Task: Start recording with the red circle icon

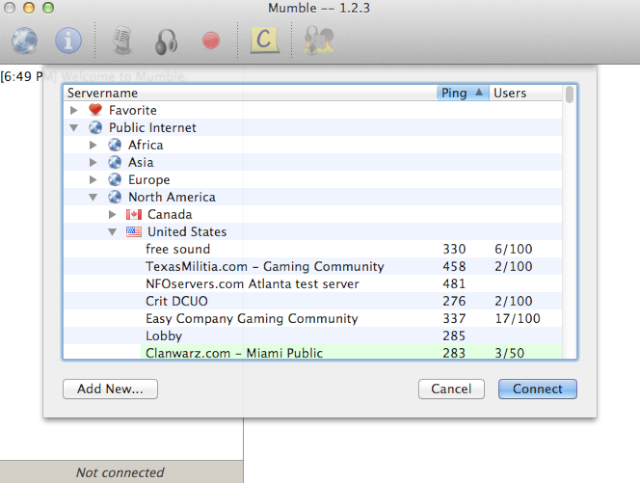Action: point(211,40)
